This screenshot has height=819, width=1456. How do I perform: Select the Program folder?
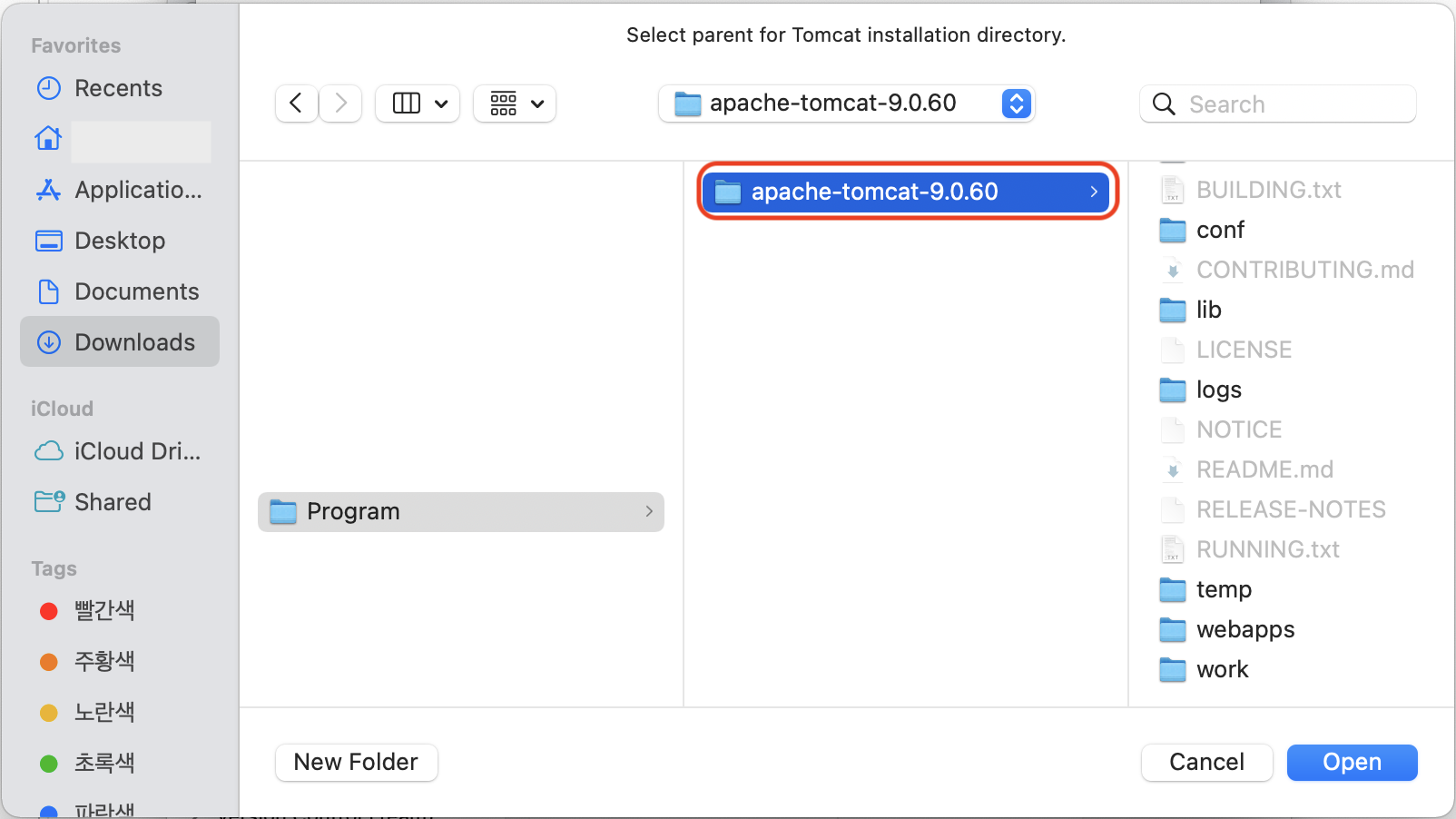[461, 512]
